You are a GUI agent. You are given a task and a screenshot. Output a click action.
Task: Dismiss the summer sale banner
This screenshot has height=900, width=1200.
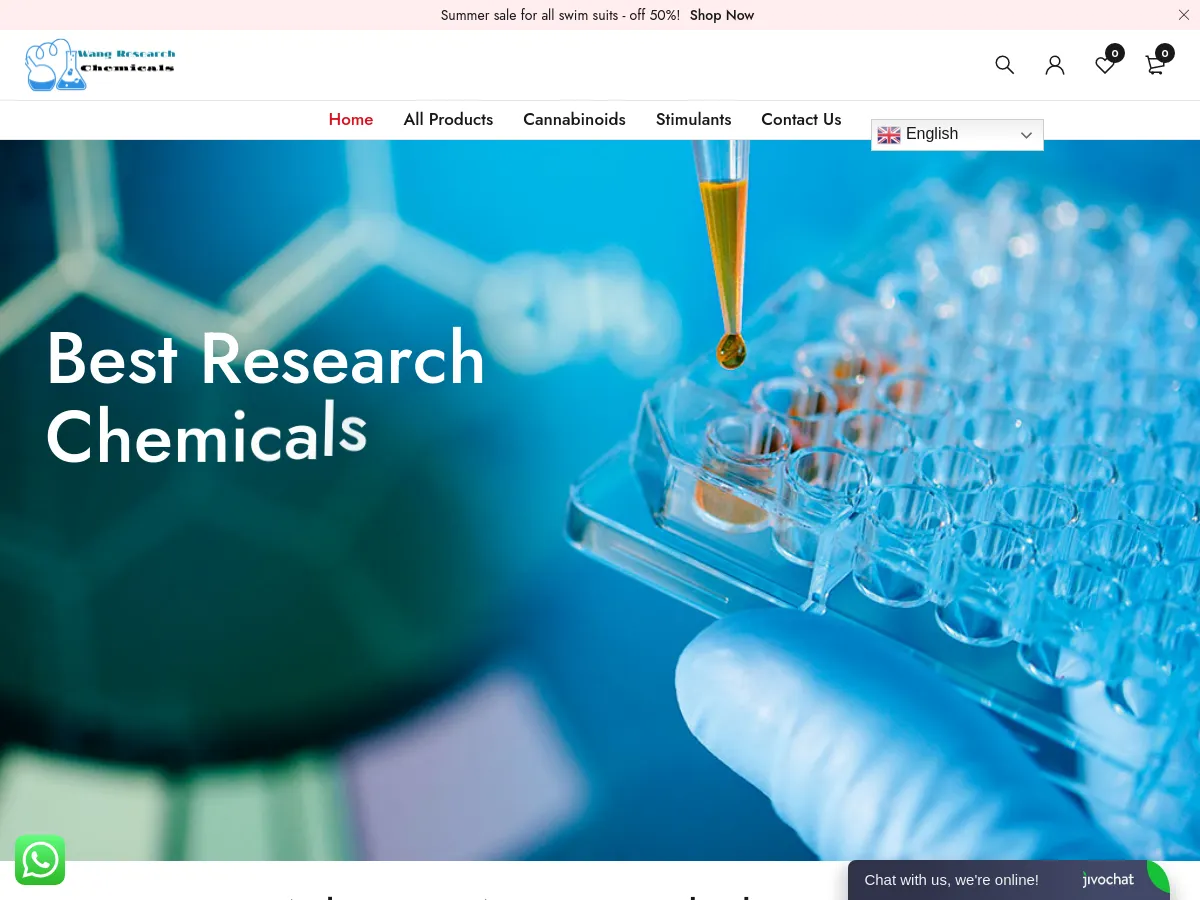coord(1184,15)
